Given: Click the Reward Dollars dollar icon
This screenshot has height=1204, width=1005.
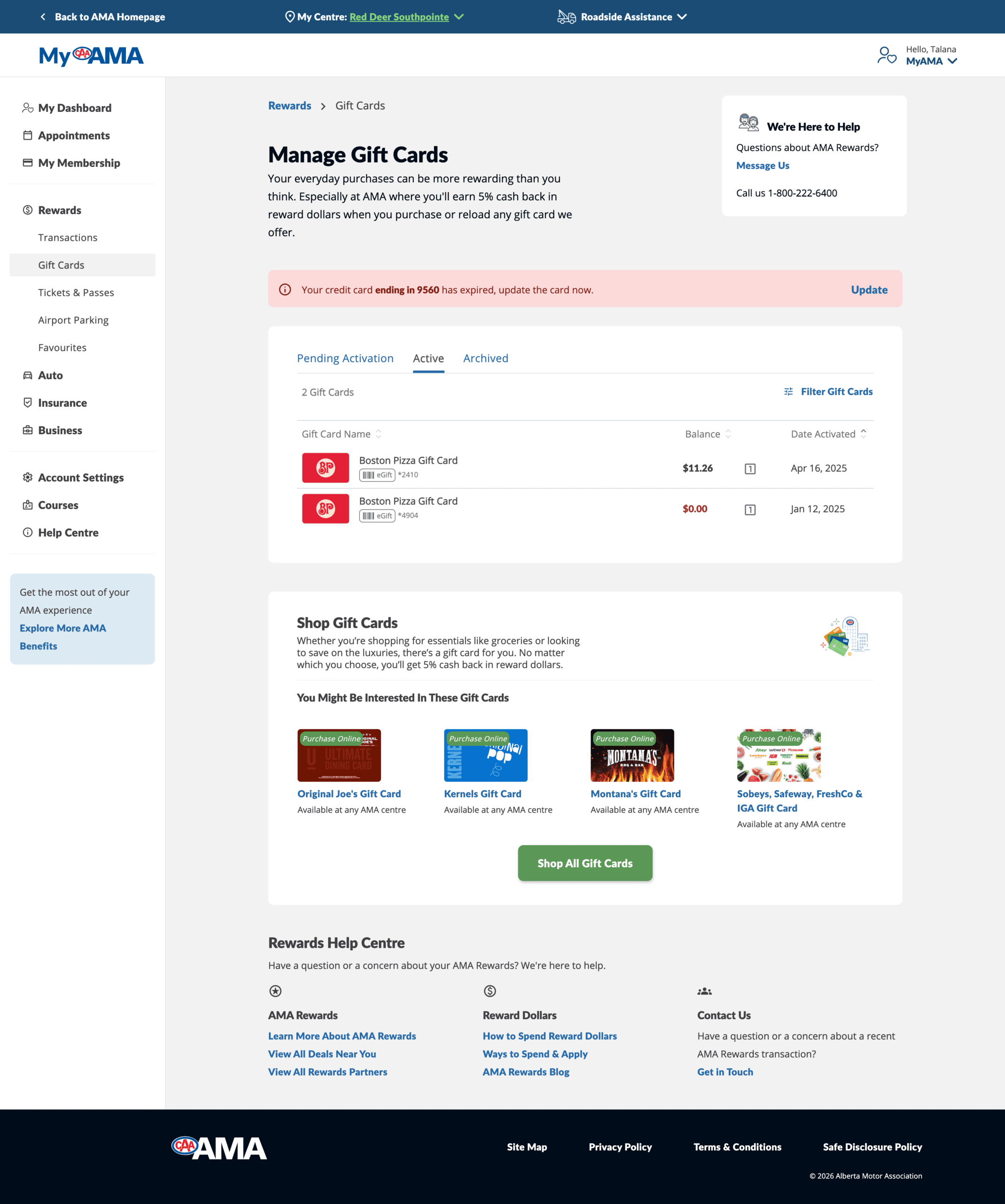Looking at the screenshot, I should coord(490,991).
